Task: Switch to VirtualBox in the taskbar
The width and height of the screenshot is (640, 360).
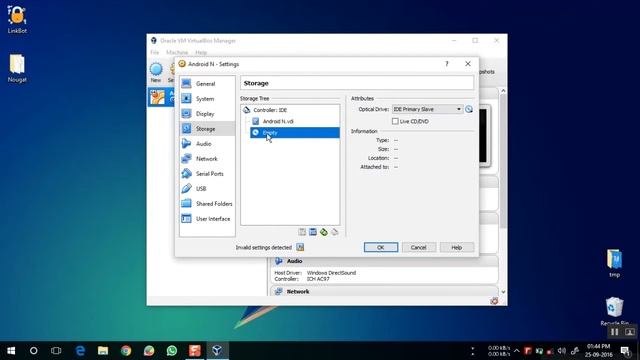Action: [x=217, y=351]
